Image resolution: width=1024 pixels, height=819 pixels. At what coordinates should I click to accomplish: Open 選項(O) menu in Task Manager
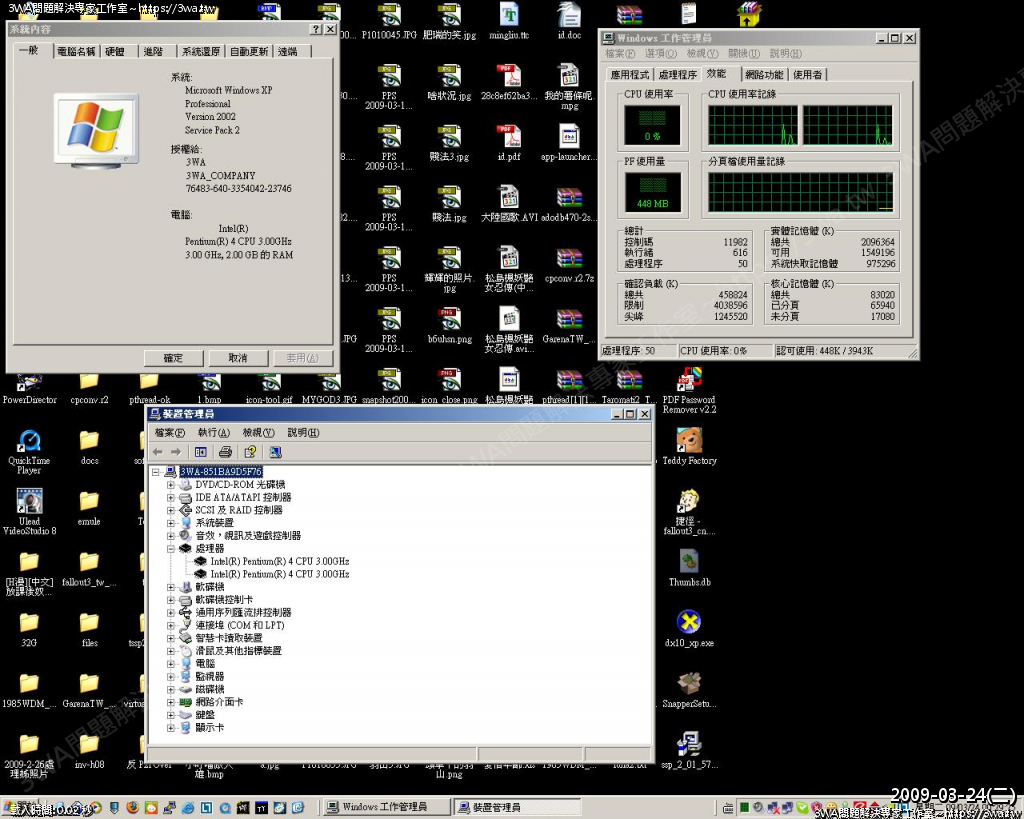coord(661,54)
